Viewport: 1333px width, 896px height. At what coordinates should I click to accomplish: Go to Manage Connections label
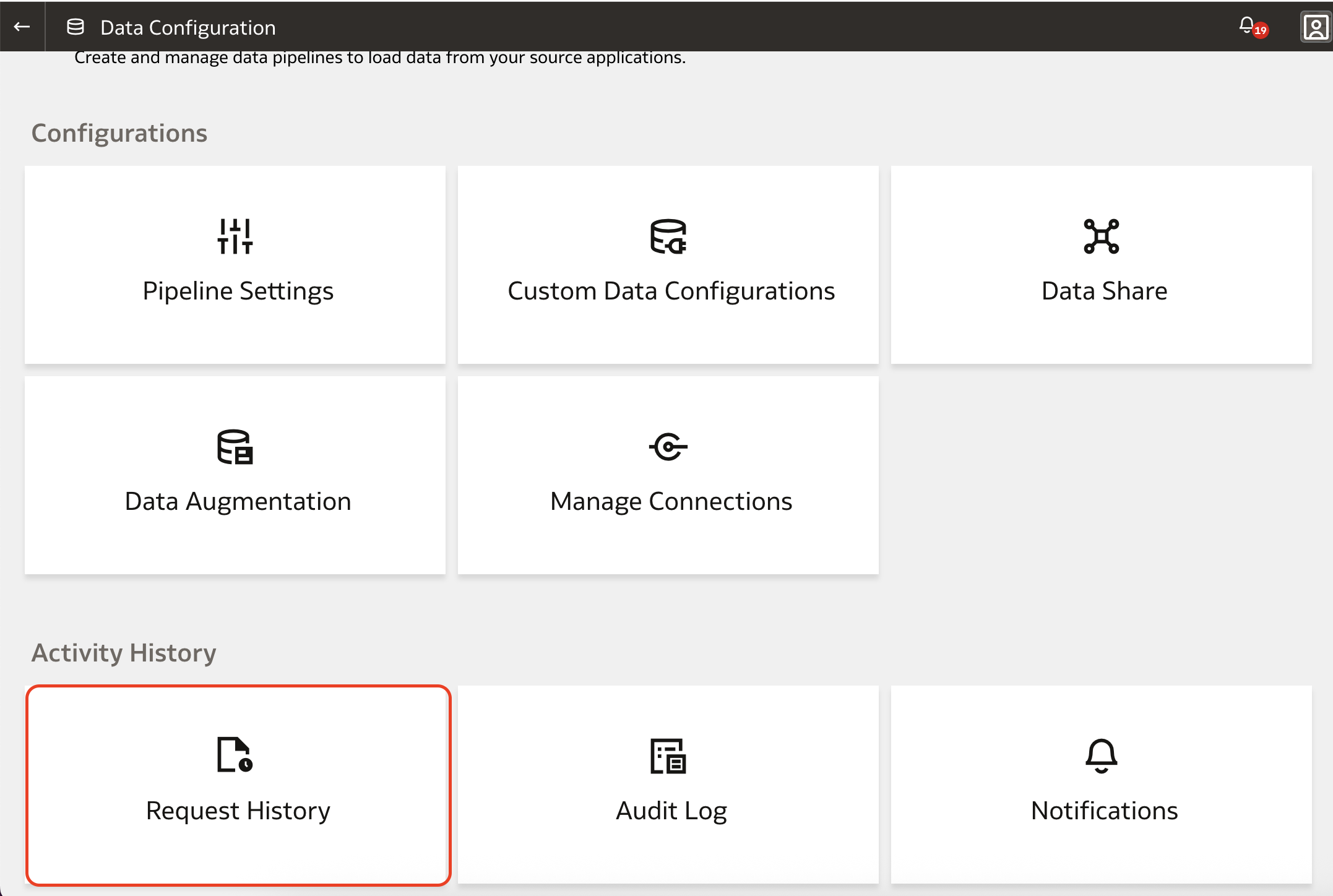point(671,501)
